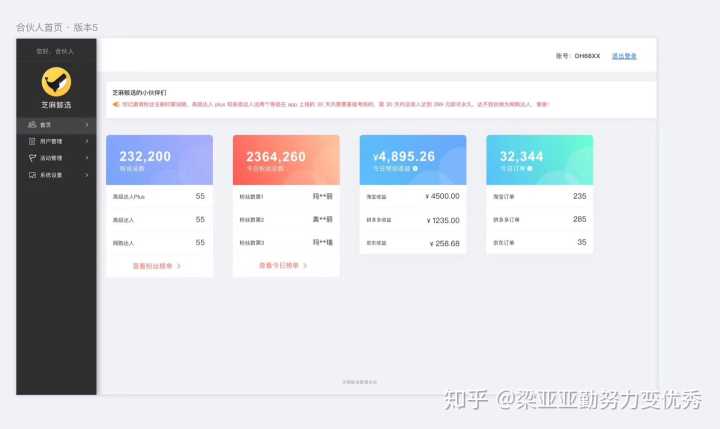
Task: Click the account number OH88XX
Action: coord(587,56)
